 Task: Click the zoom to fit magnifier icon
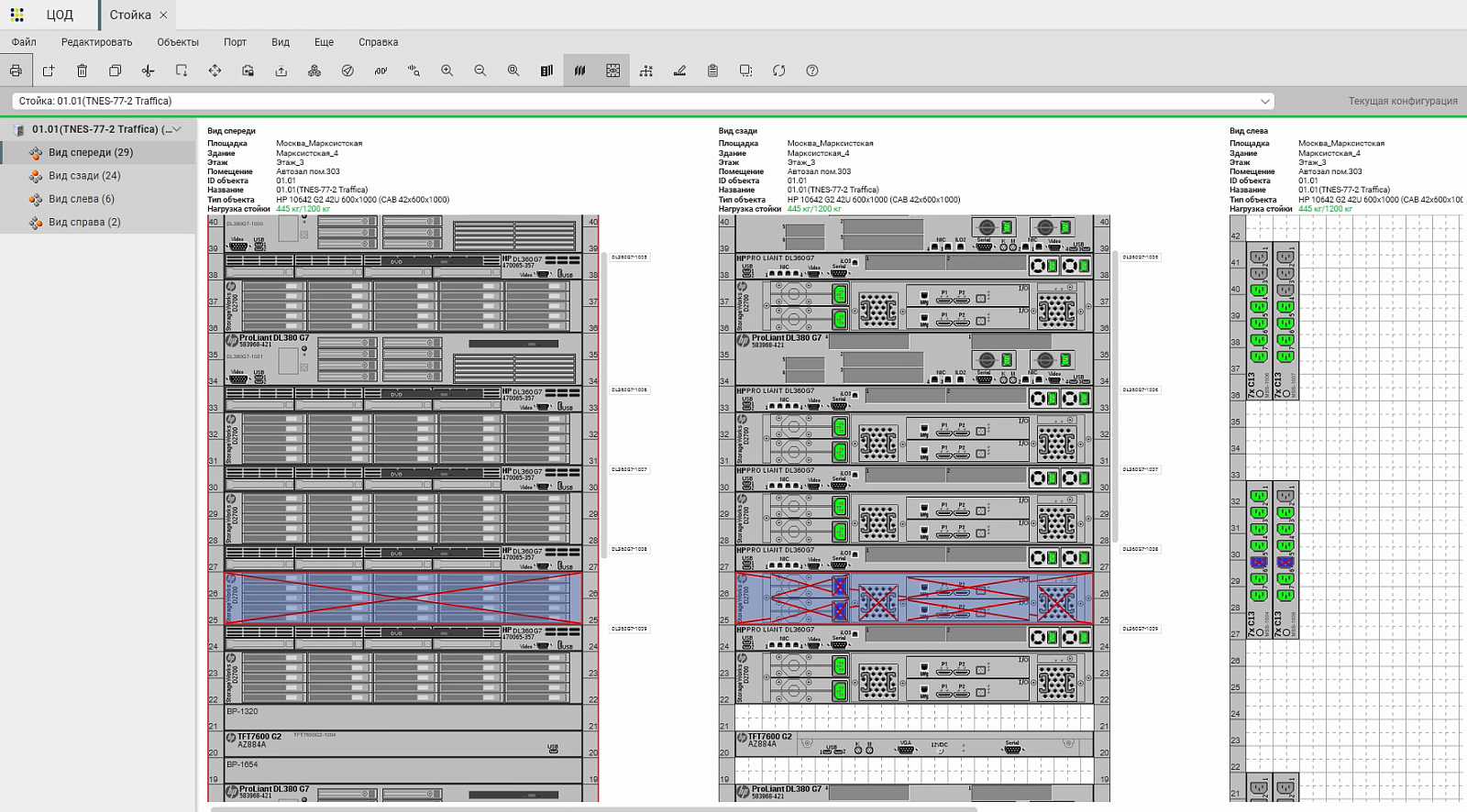(513, 71)
